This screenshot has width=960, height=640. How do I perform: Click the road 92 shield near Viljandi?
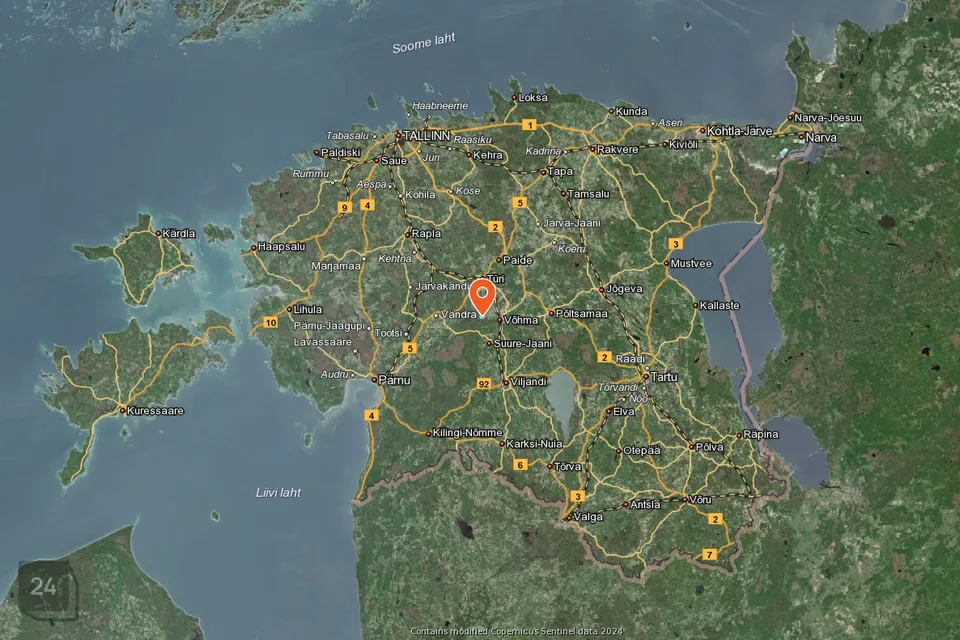click(484, 384)
